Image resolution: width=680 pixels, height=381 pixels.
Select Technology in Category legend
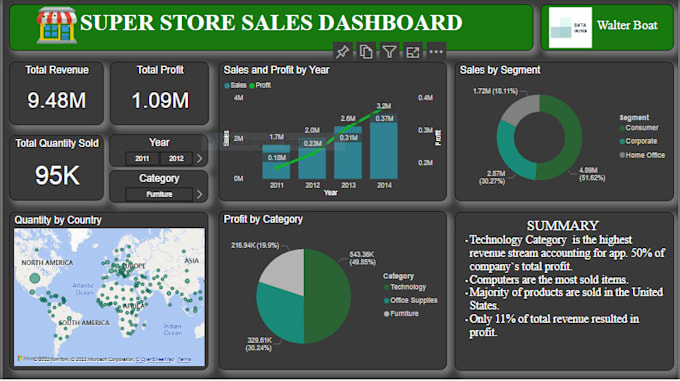(x=405, y=287)
